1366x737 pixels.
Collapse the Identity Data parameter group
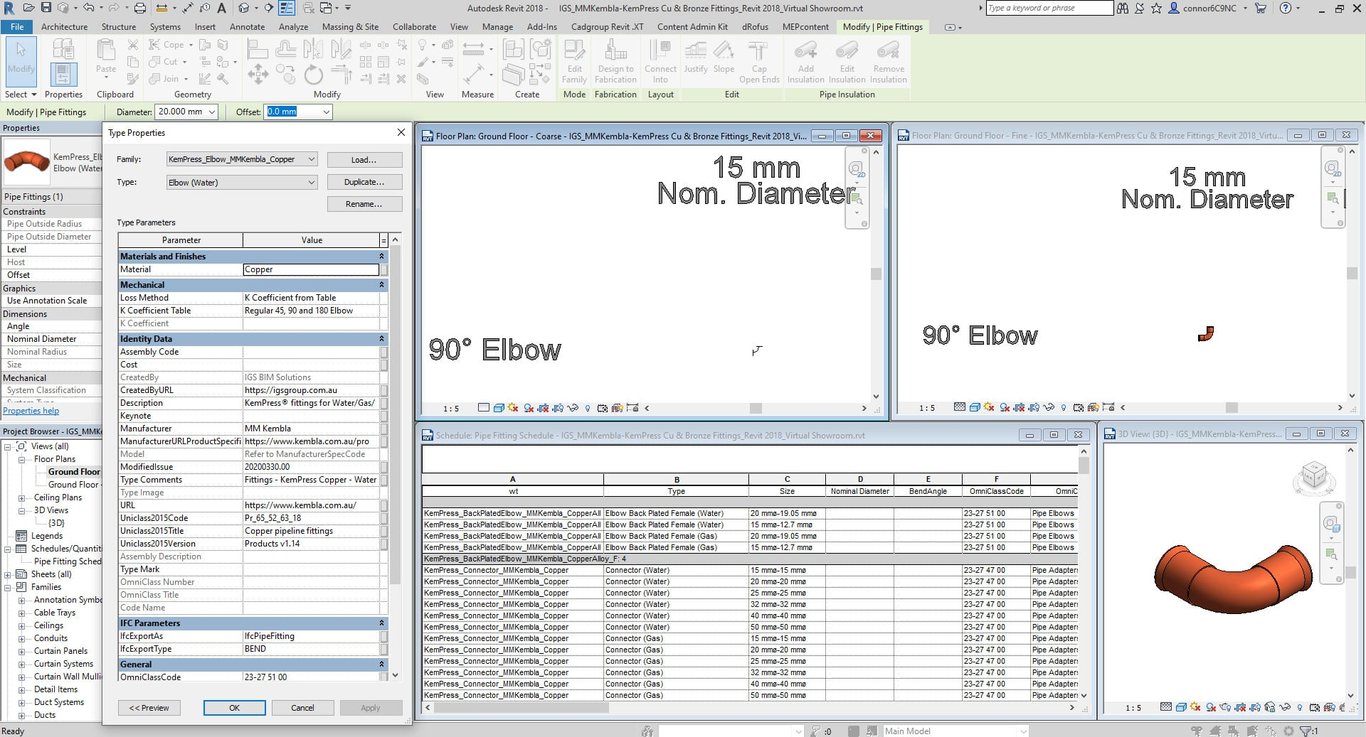click(x=382, y=339)
